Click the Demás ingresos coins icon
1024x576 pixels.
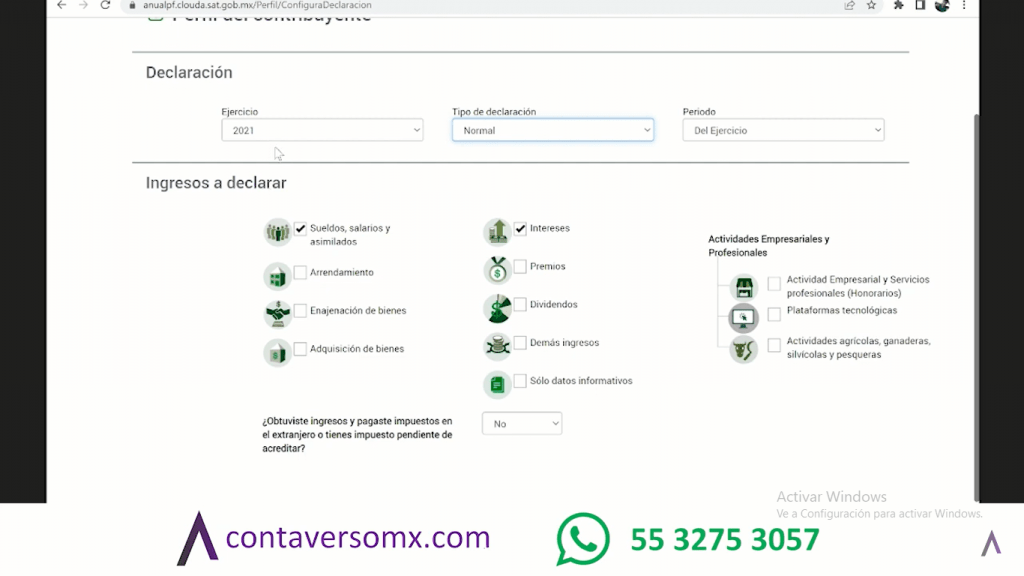[498, 346]
